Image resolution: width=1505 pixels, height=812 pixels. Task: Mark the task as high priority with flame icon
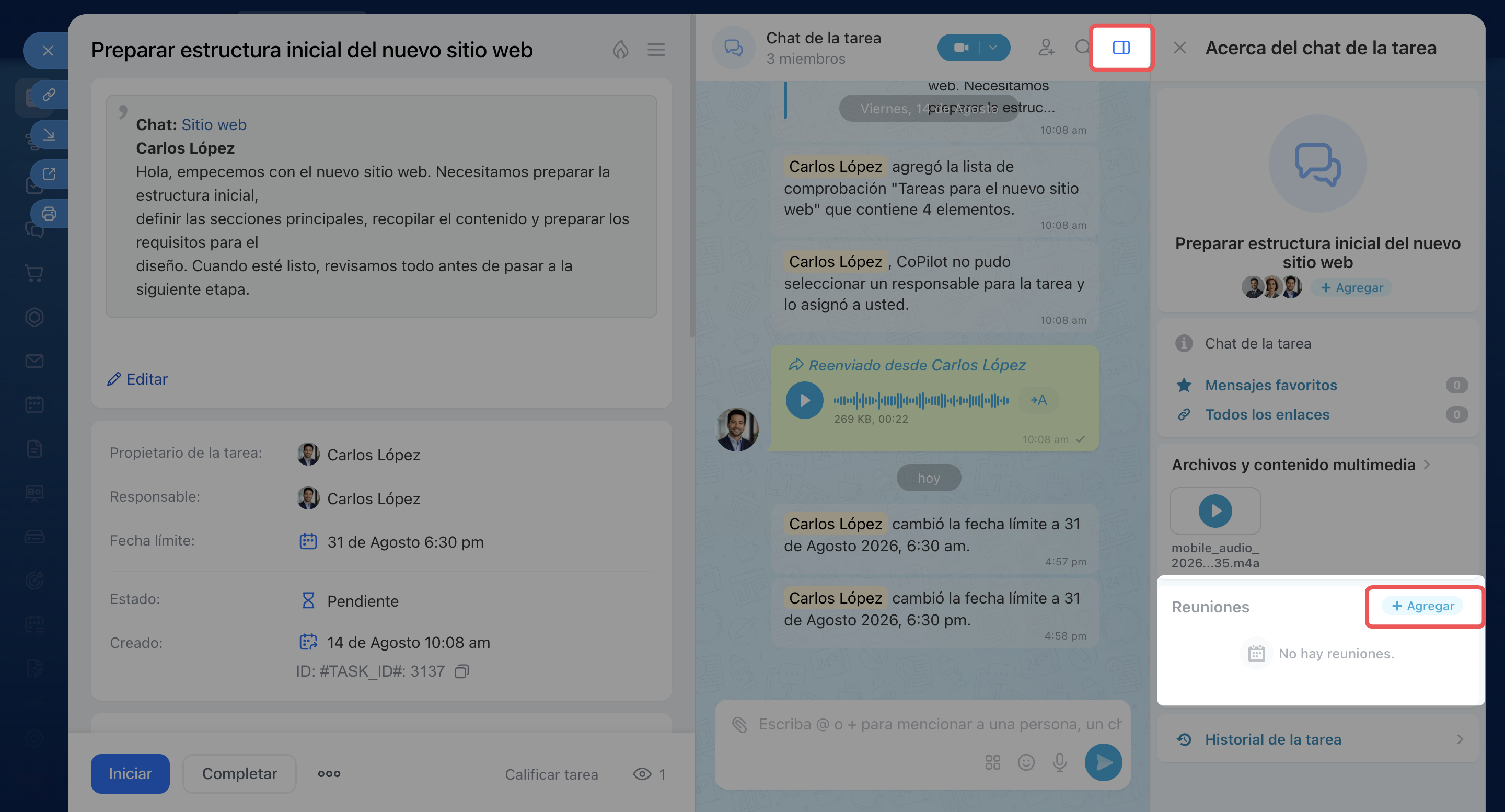(620, 50)
